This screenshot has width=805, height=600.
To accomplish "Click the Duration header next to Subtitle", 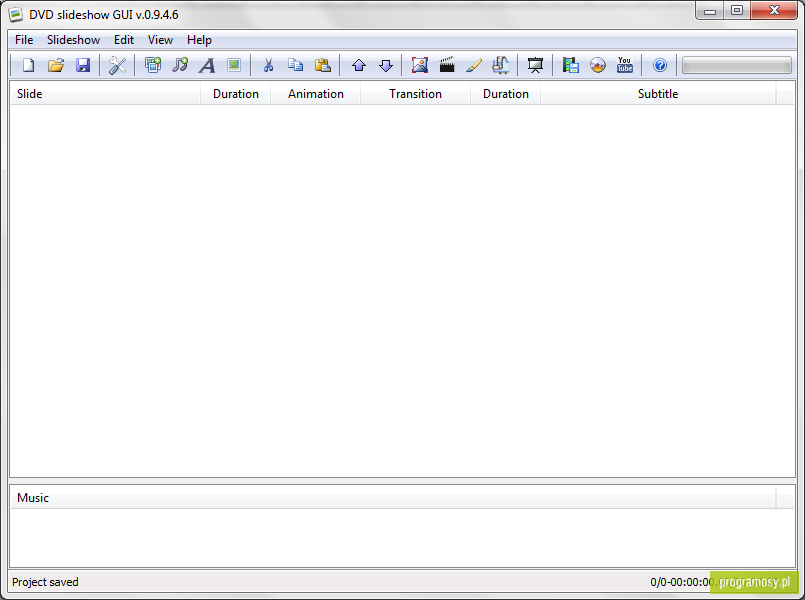I will [x=506, y=94].
